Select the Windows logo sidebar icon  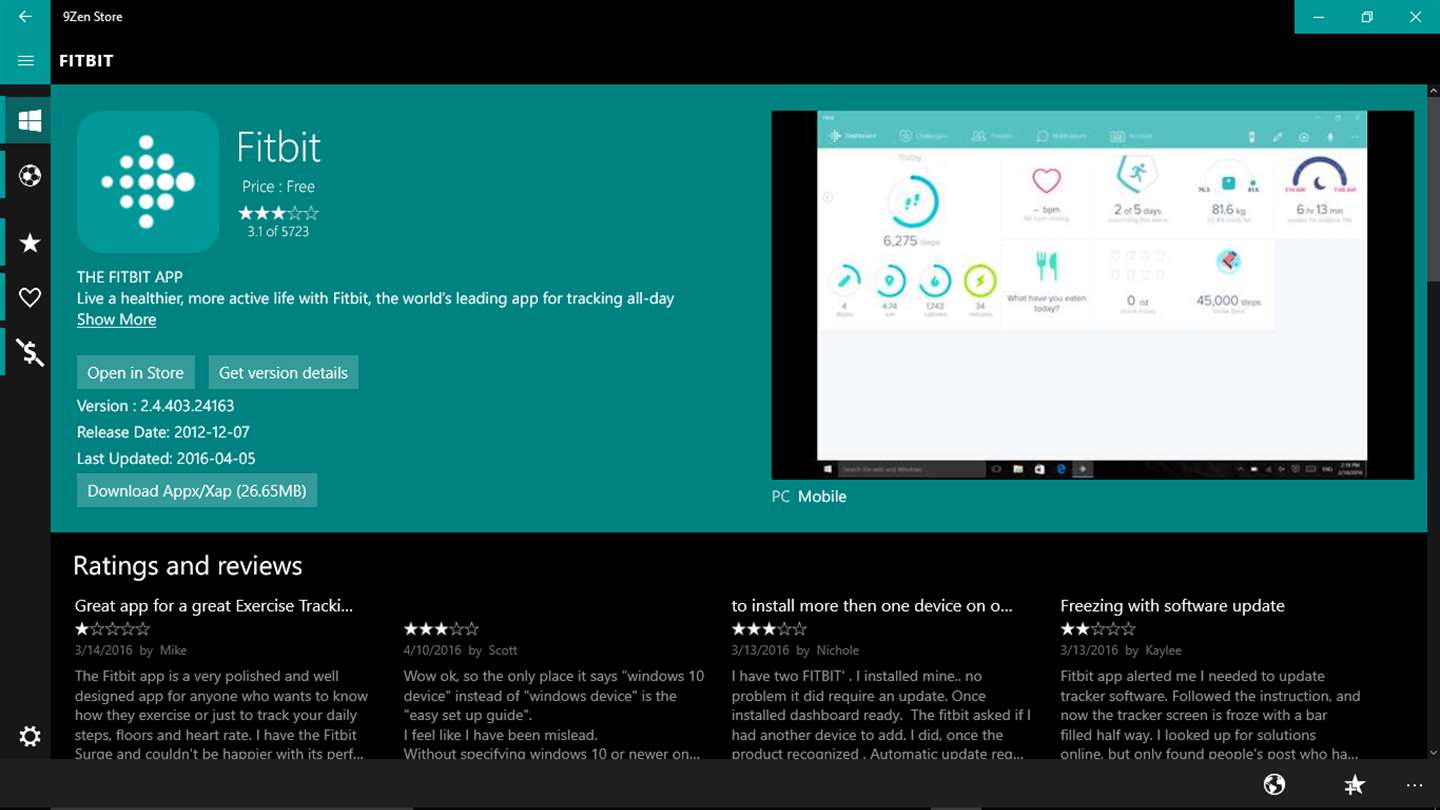[30, 121]
